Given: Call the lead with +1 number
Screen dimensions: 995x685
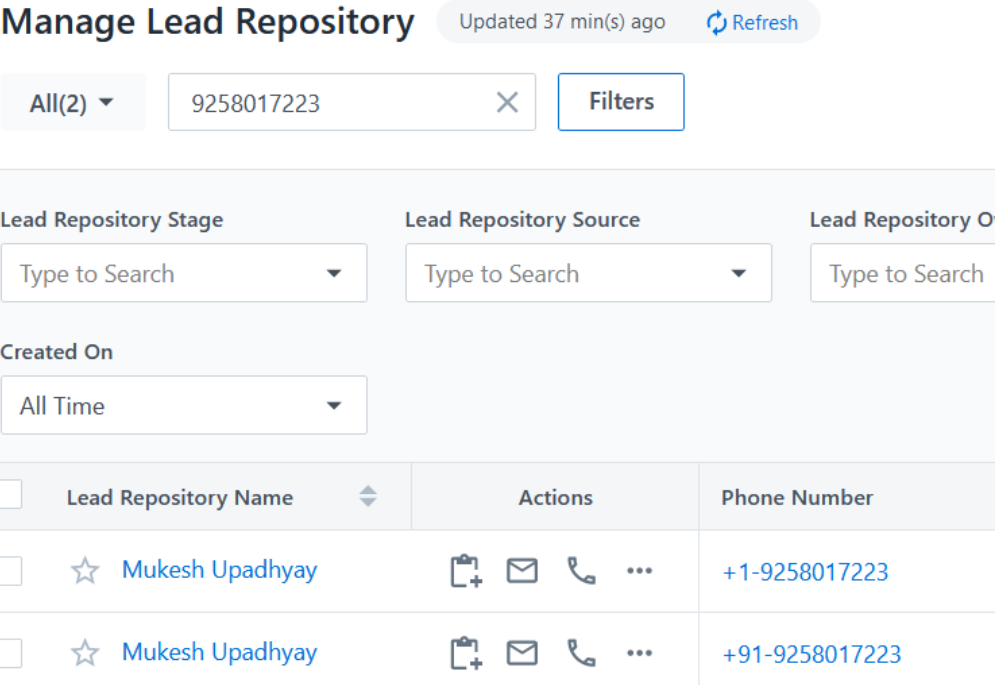Looking at the screenshot, I should click(581, 571).
